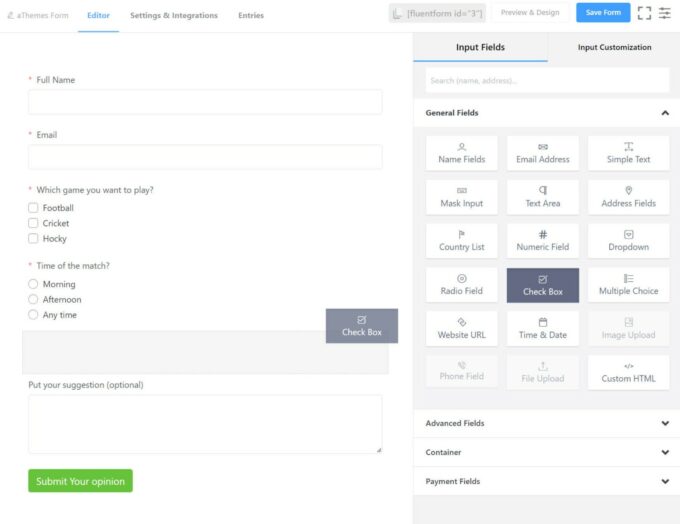680x524 pixels.
Task: Add a Dropdown field
Action: click(628, 241)
